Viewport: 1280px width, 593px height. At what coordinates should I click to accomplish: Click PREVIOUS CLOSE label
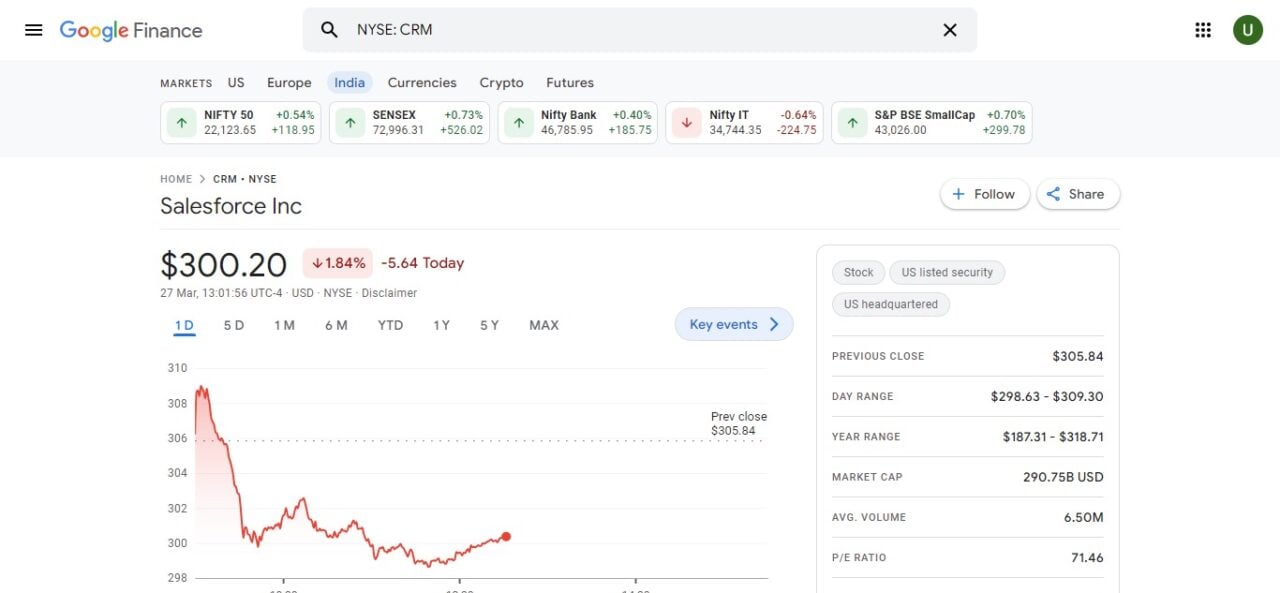click(x=878, y=356)
